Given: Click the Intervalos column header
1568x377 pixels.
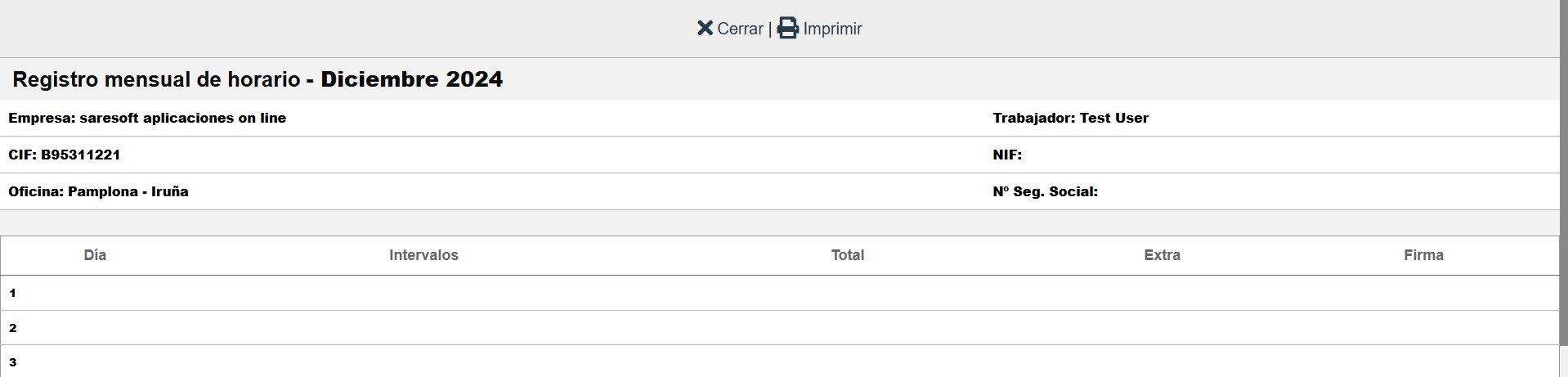Looking at the screenshot, I should 423,255.
